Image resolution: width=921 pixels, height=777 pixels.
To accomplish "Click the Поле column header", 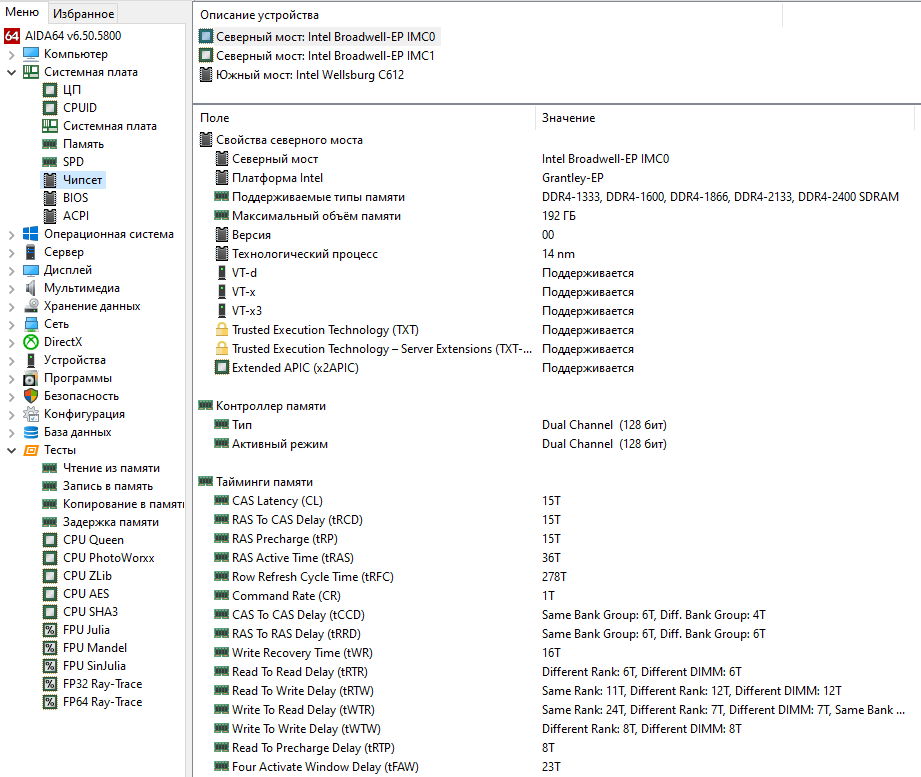I will tap(364, 118).
